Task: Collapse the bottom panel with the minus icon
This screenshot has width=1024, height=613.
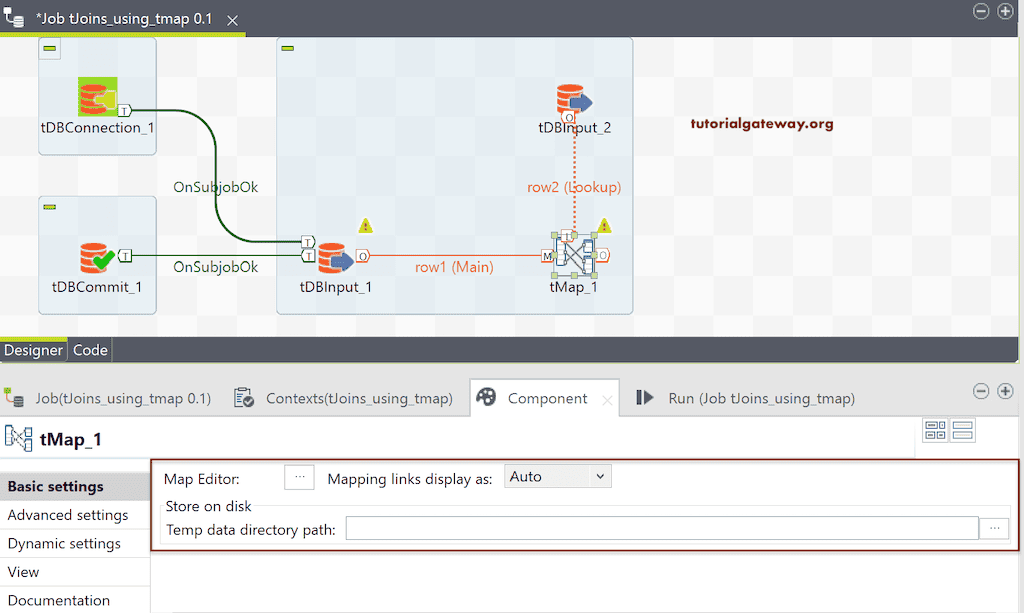Action: (981, 391)
